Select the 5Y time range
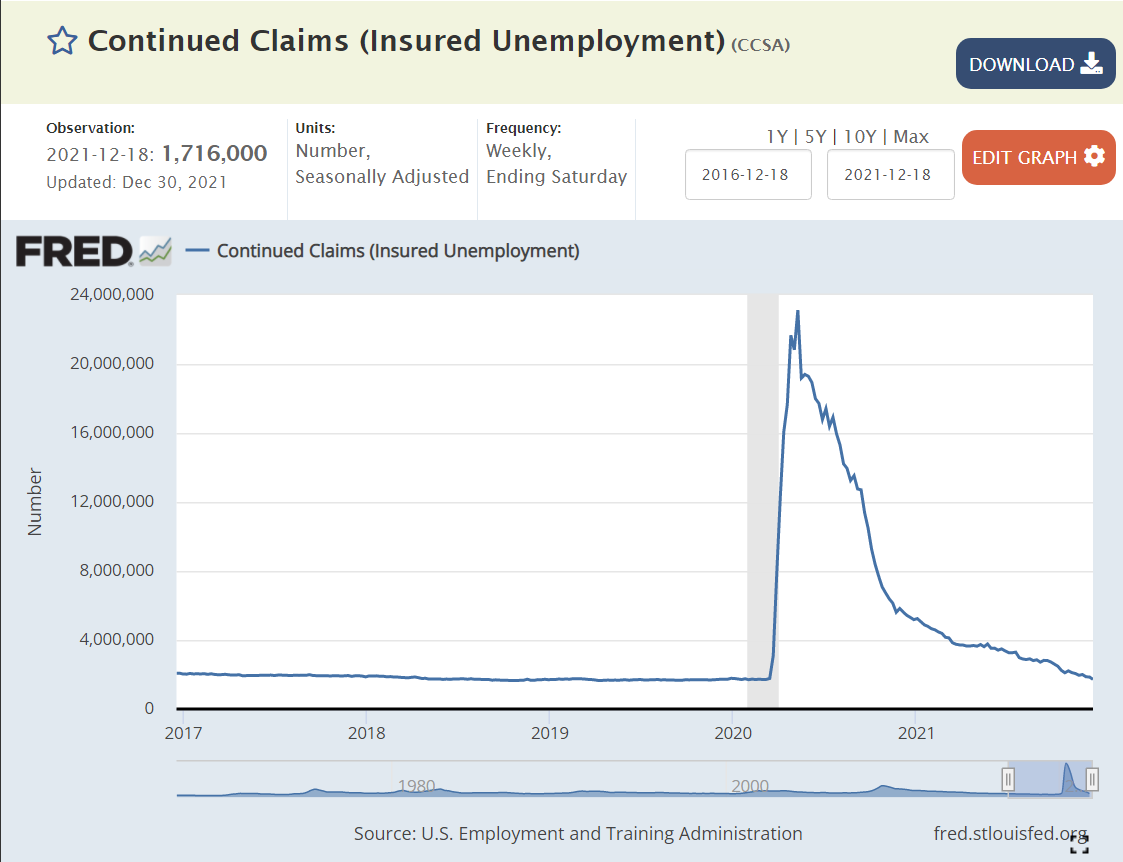Screen dimensions: 1123x862 point(815,137)
